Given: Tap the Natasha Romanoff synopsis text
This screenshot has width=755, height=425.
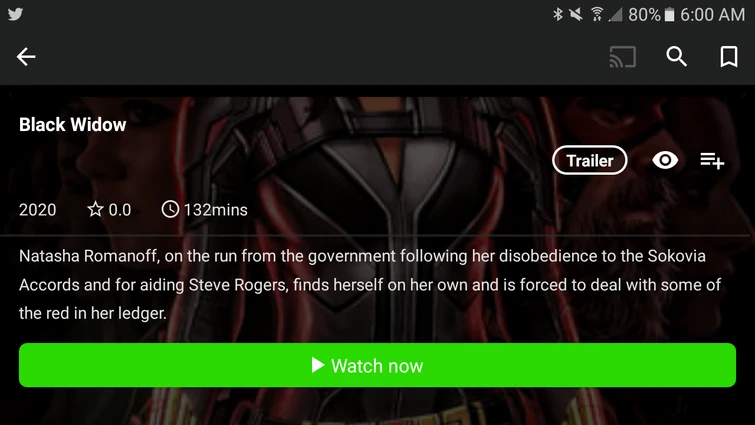Looking at the screenshot, I should pos(370,284).
